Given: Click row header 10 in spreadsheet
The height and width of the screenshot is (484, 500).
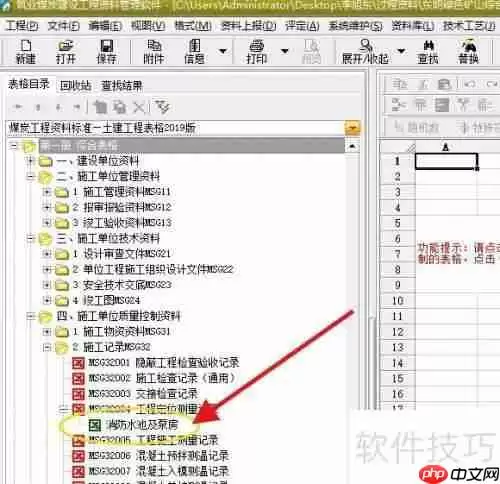Looking at the screenshot, I should point(398,301).
